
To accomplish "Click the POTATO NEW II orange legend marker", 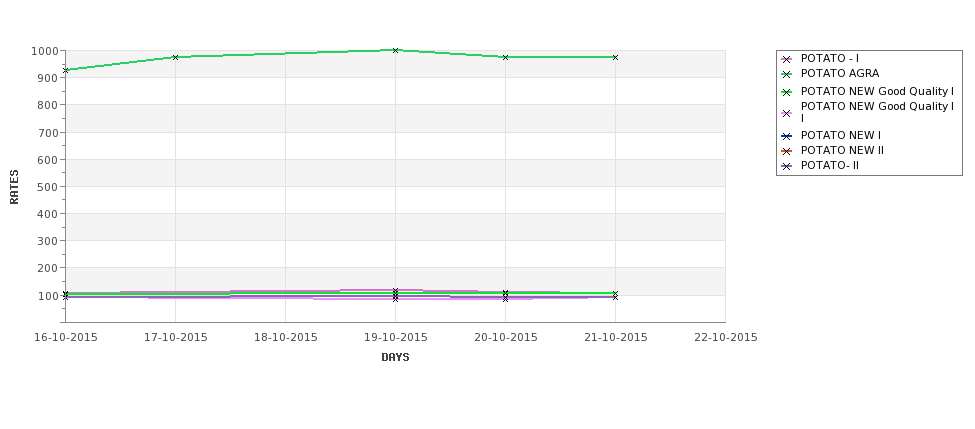I will coord(786,151).
